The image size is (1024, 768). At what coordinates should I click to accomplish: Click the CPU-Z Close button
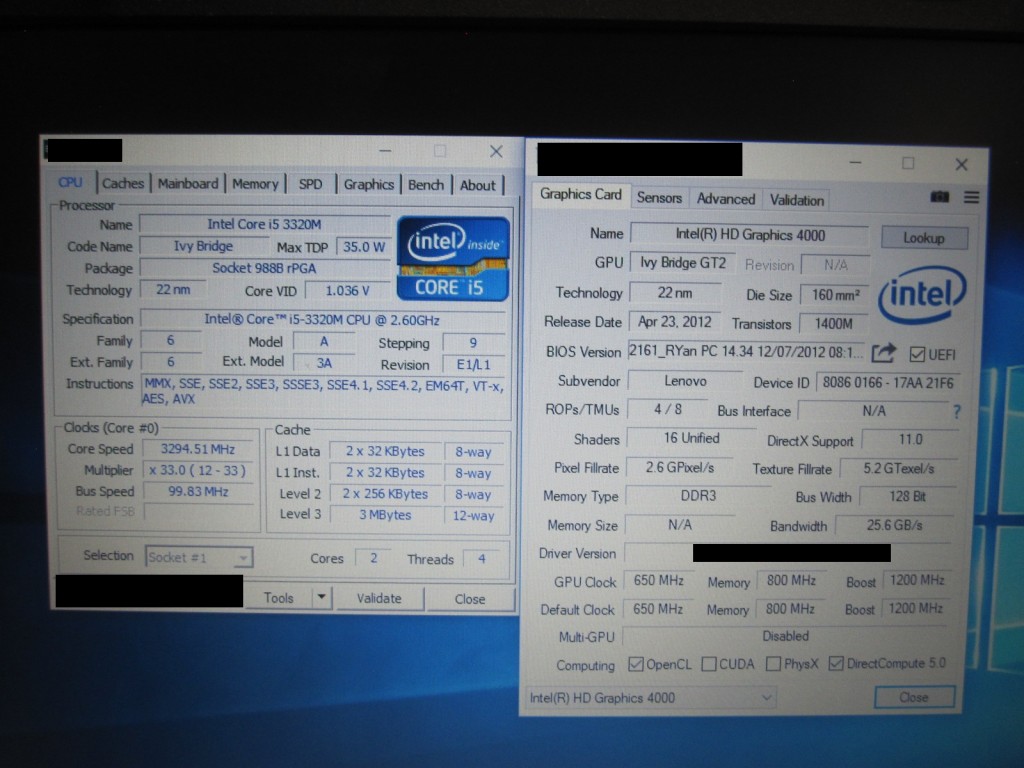470,599
